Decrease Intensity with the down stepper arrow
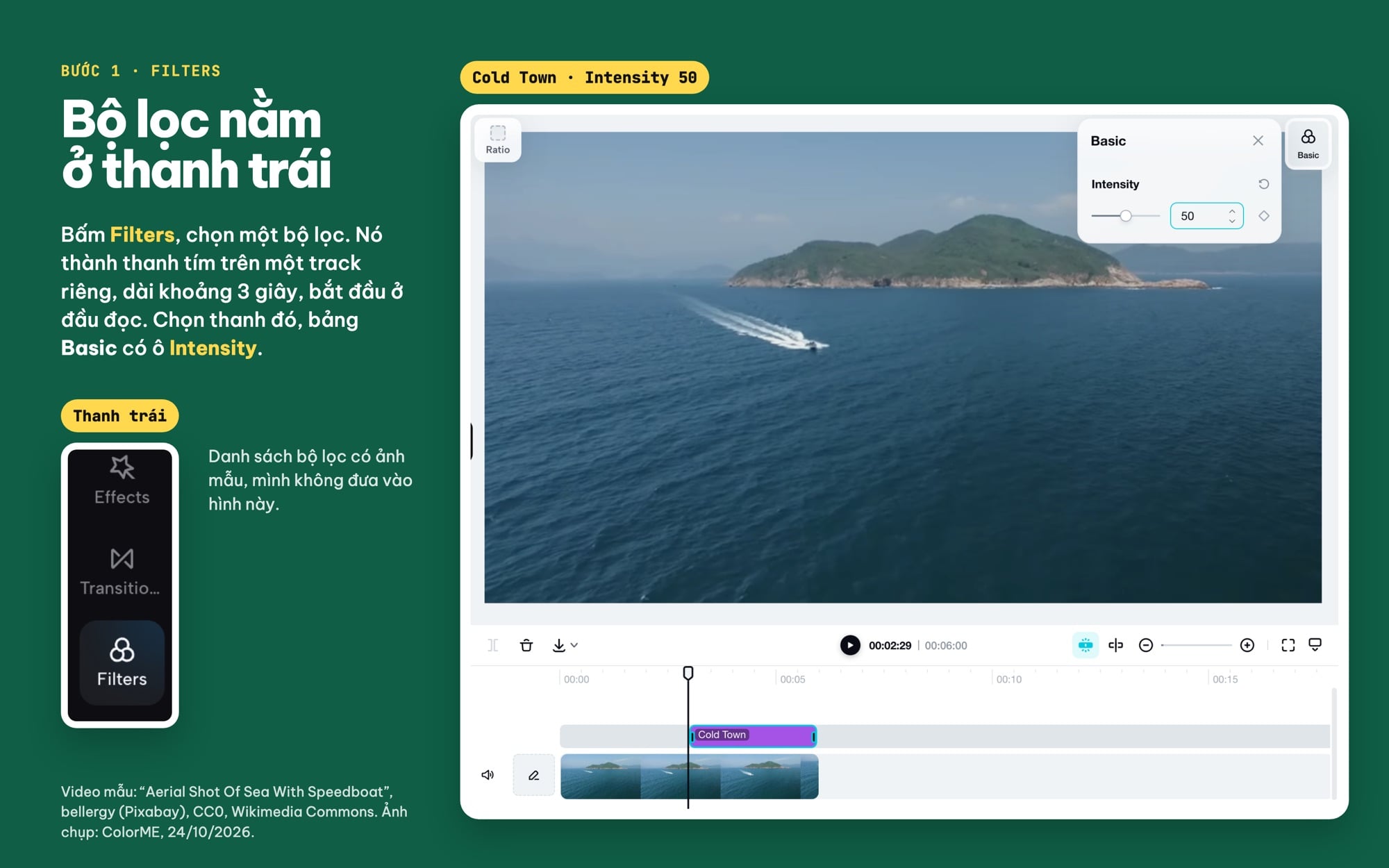This screenshot has height=868, width=1389. pos(1232,221)
